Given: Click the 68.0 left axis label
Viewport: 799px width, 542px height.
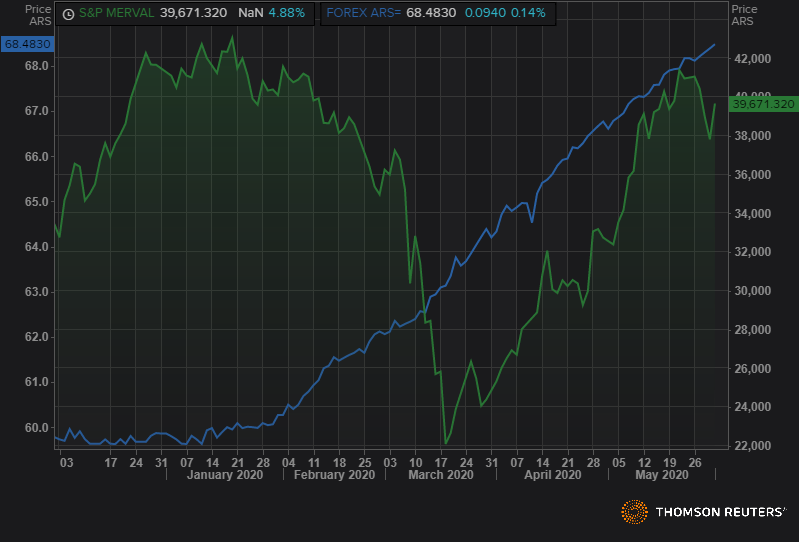Looking at the screenshot, I should pos(36,66).
